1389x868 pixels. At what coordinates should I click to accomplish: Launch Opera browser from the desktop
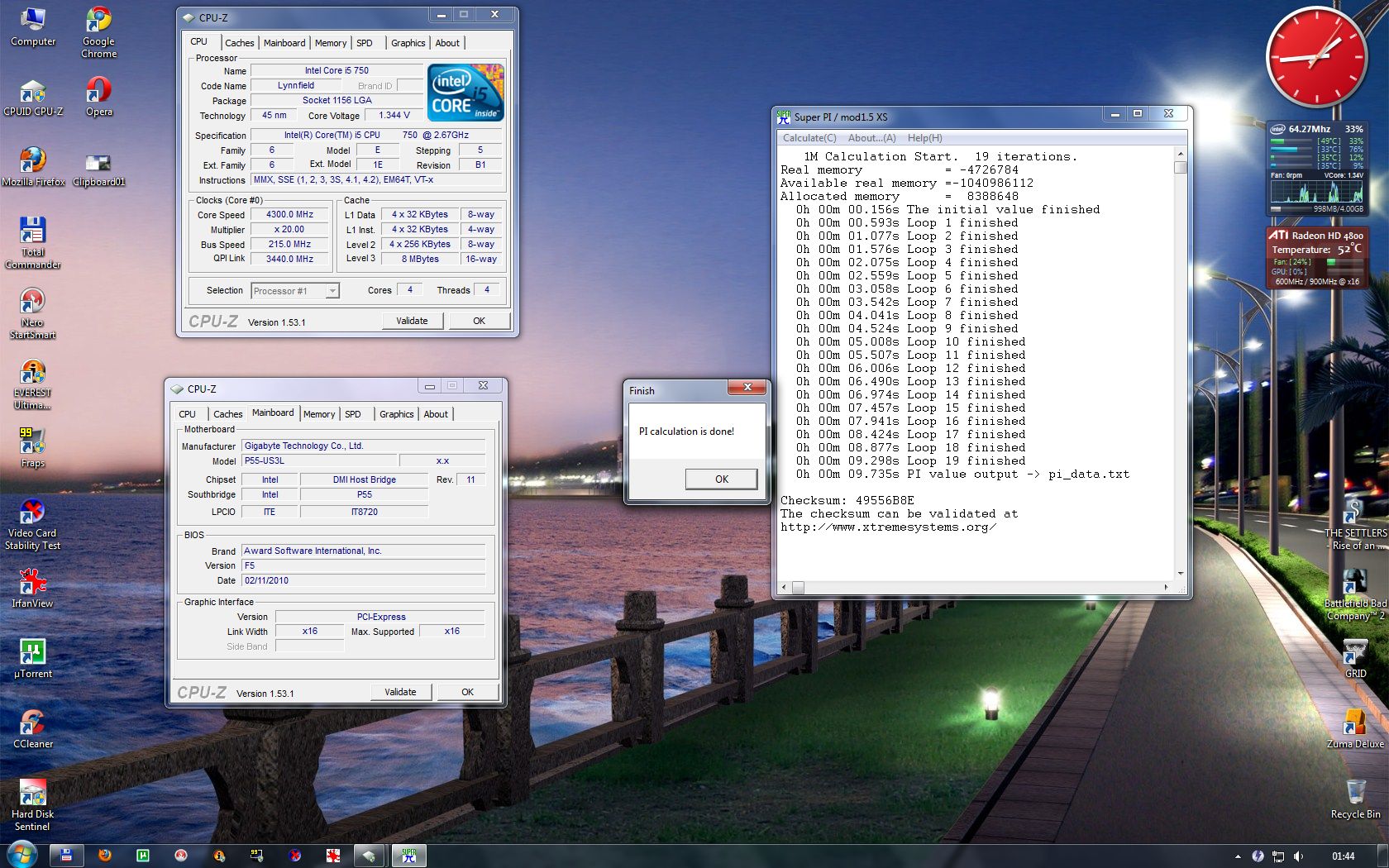tap(98, 98)
